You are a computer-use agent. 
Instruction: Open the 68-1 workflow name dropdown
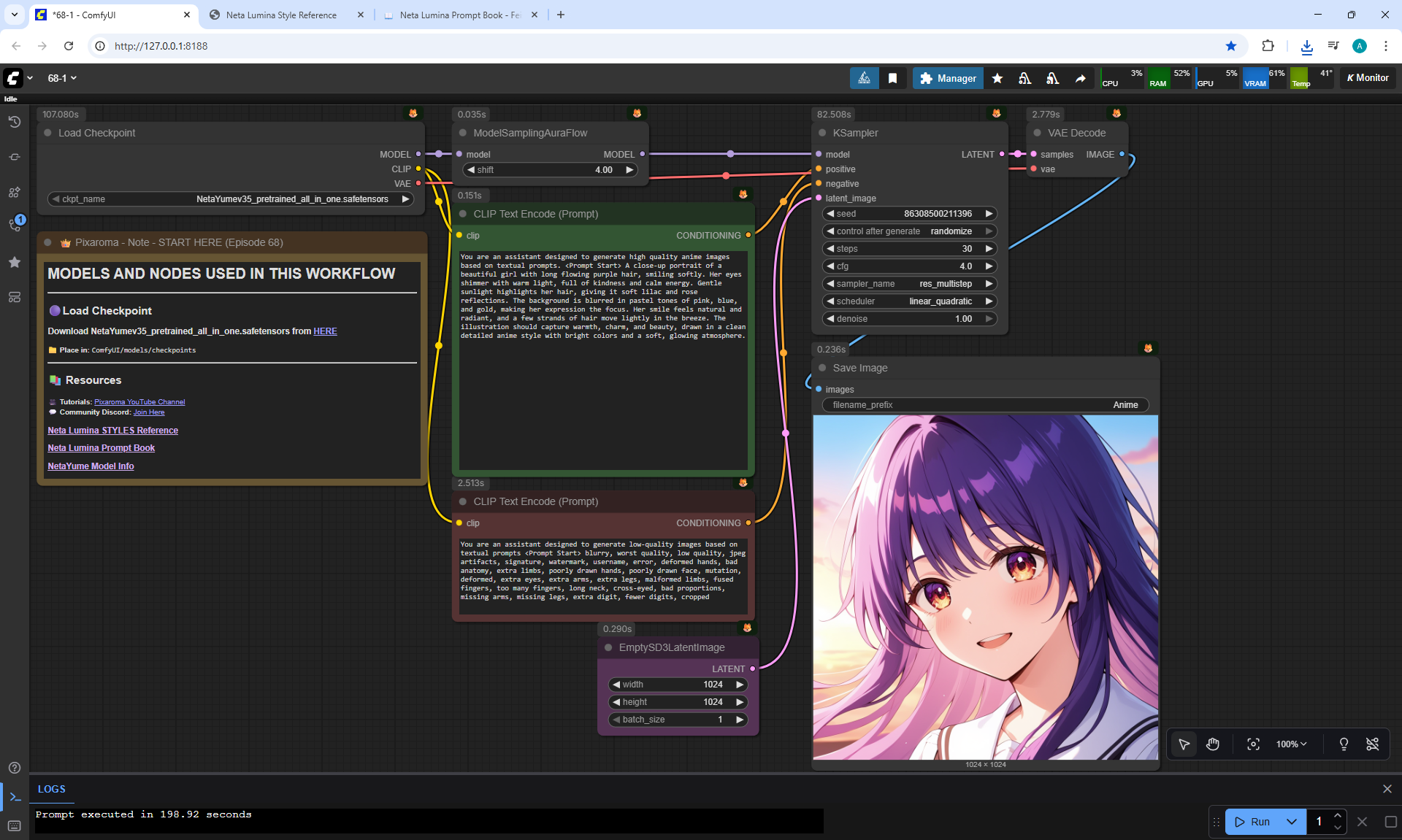tap(62, 78)
